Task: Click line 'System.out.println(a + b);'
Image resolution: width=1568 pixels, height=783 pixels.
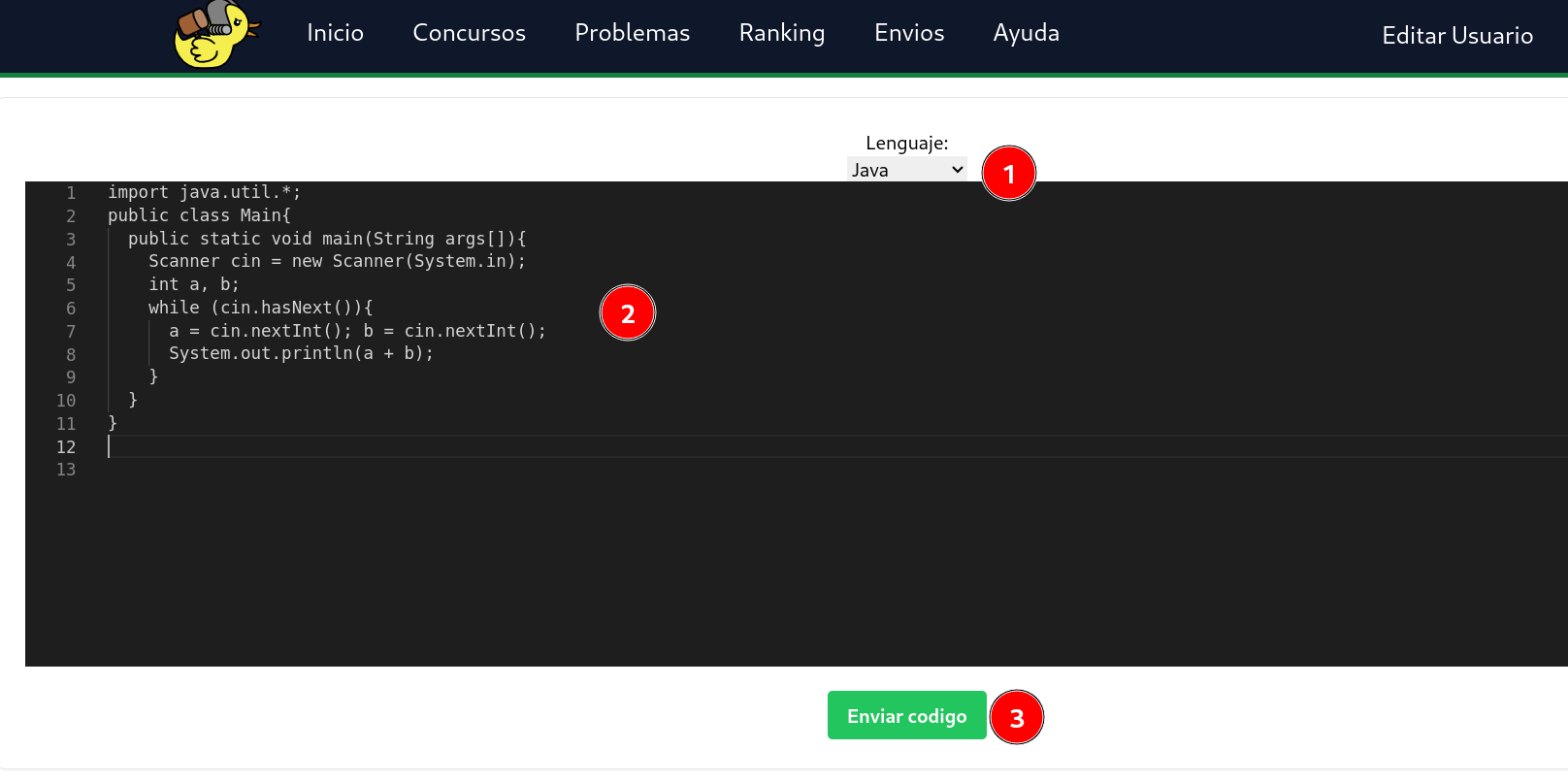Action: 302,353
